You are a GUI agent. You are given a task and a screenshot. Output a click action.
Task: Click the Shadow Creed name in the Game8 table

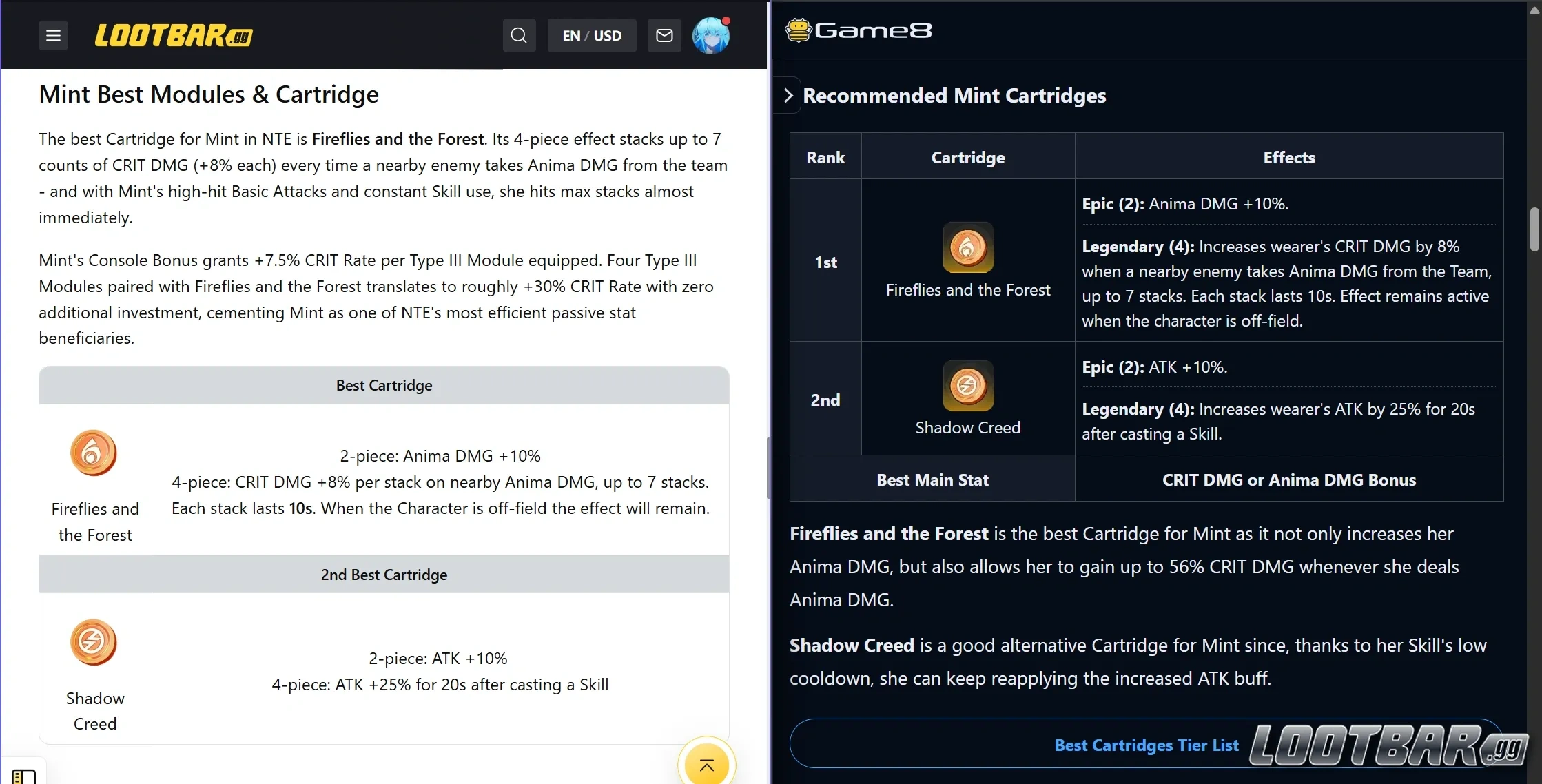[968, 428]
